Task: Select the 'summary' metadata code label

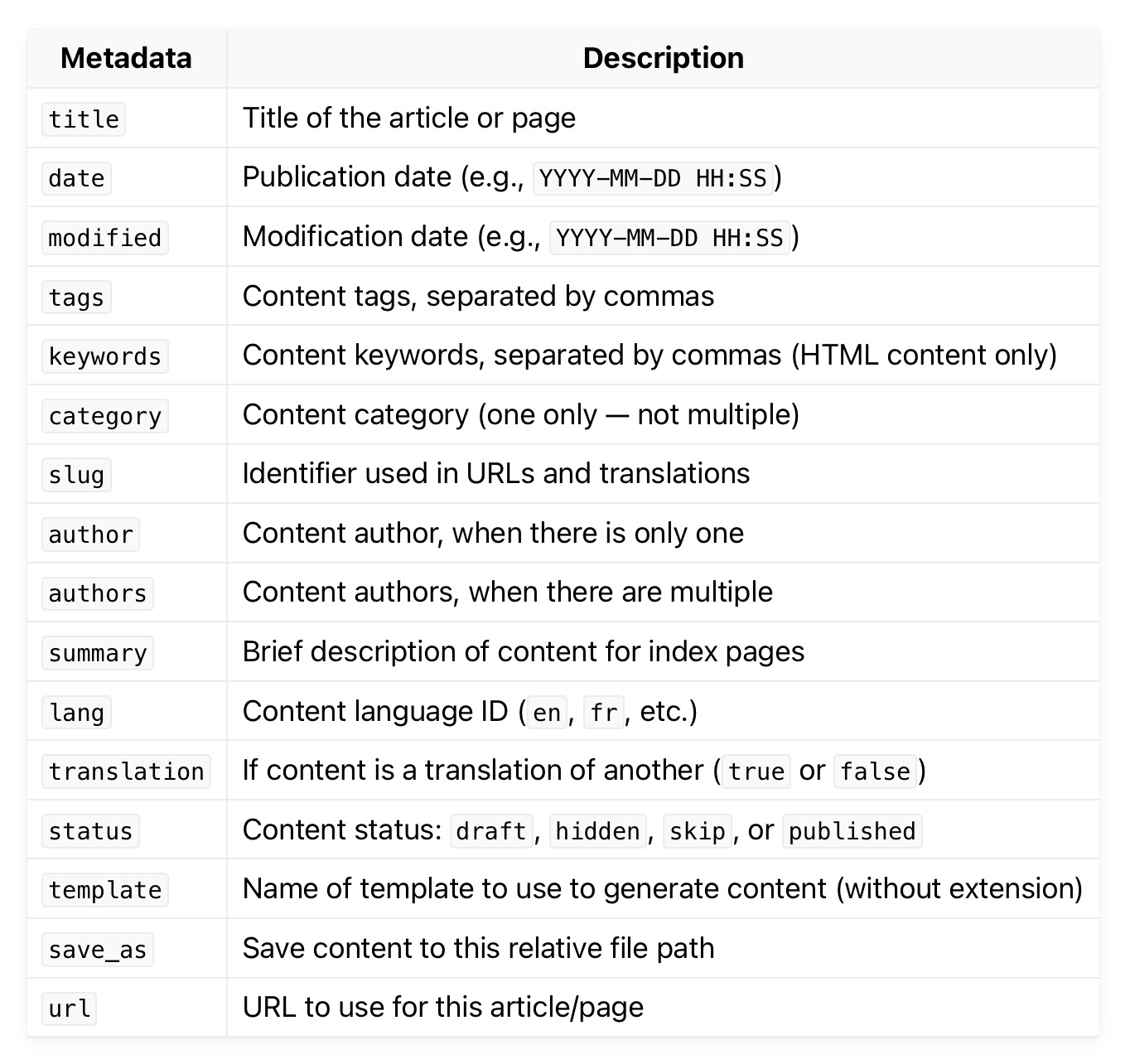Action: click(x=98, y=653)
